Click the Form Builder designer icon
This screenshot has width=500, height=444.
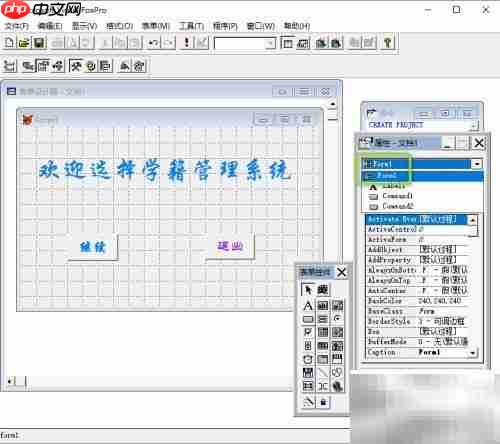click(125, 66)
